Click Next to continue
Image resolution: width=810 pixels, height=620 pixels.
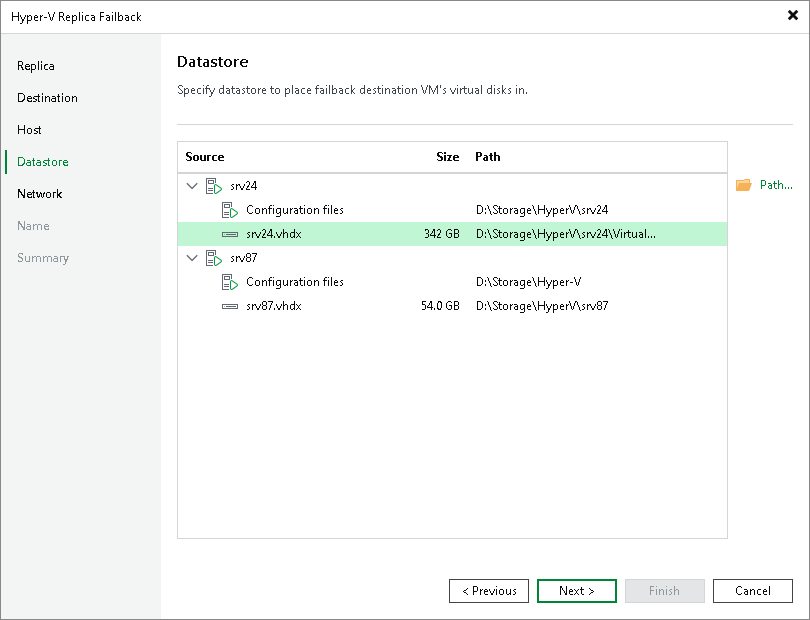click(577, 591)
